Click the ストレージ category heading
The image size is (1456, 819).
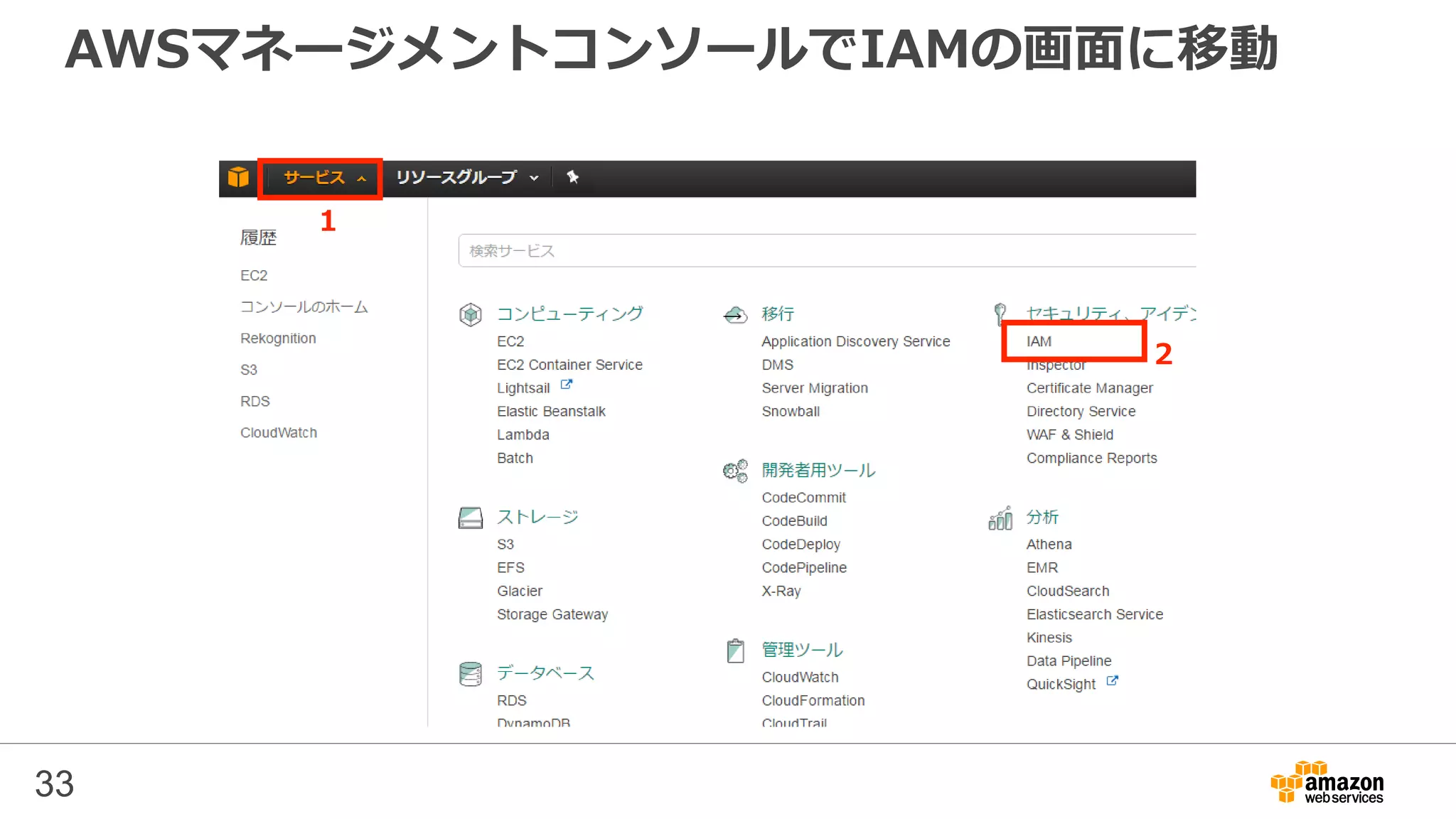click(x=537, y=518)
